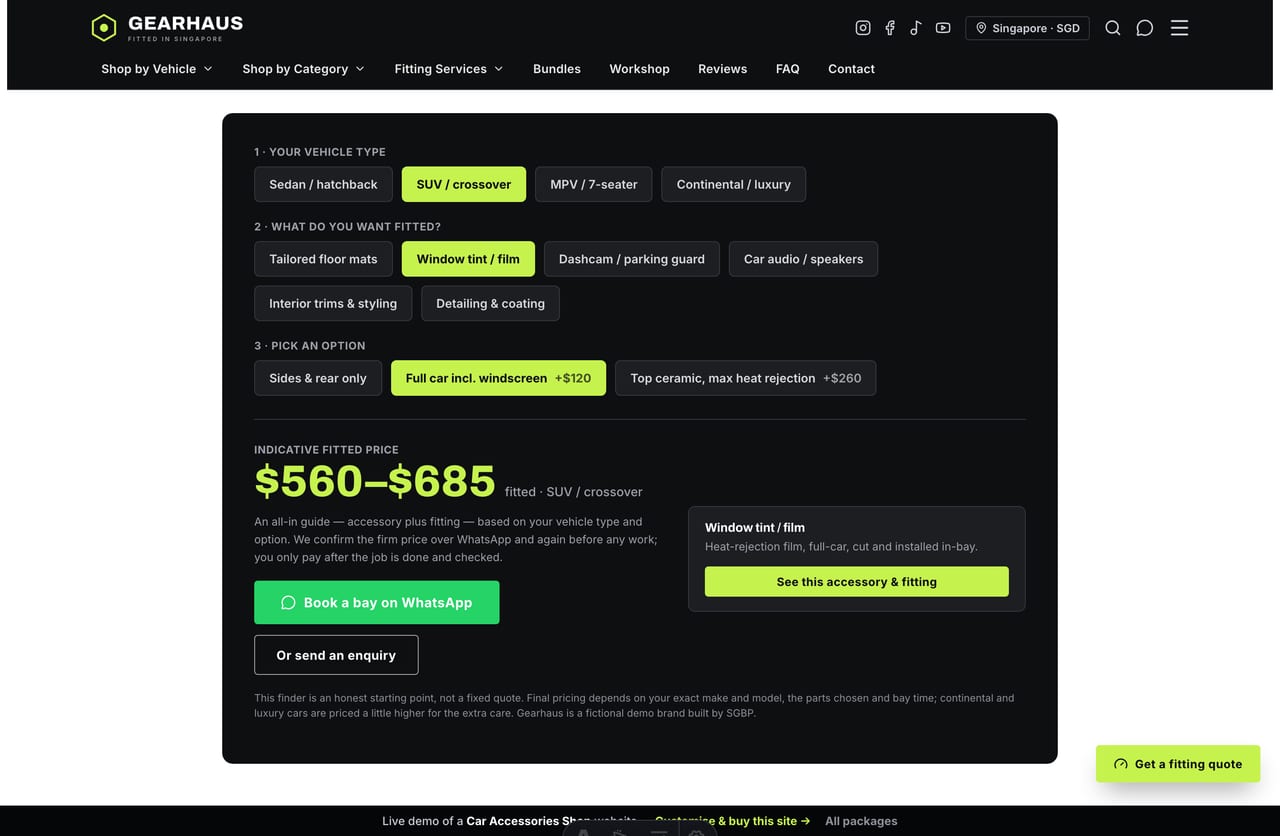Open the All packages link

point(861,821)
